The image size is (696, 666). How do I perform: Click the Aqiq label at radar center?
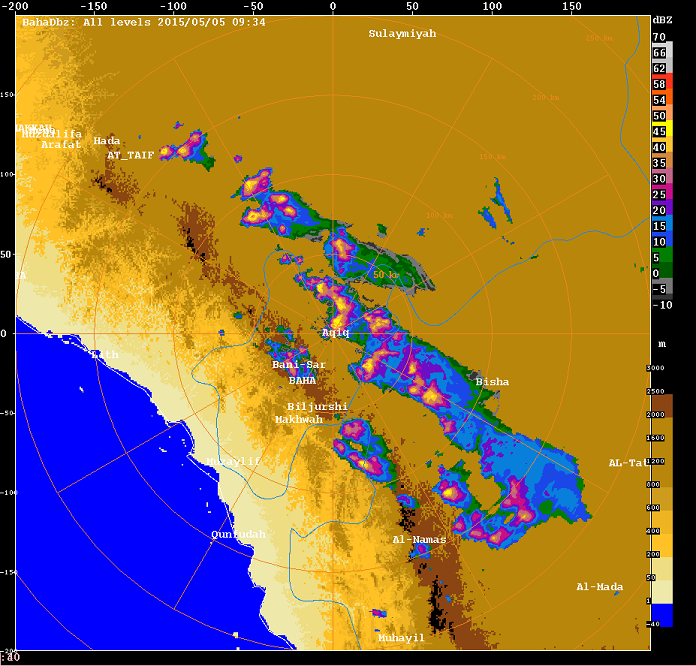click(x=336, y=333)
